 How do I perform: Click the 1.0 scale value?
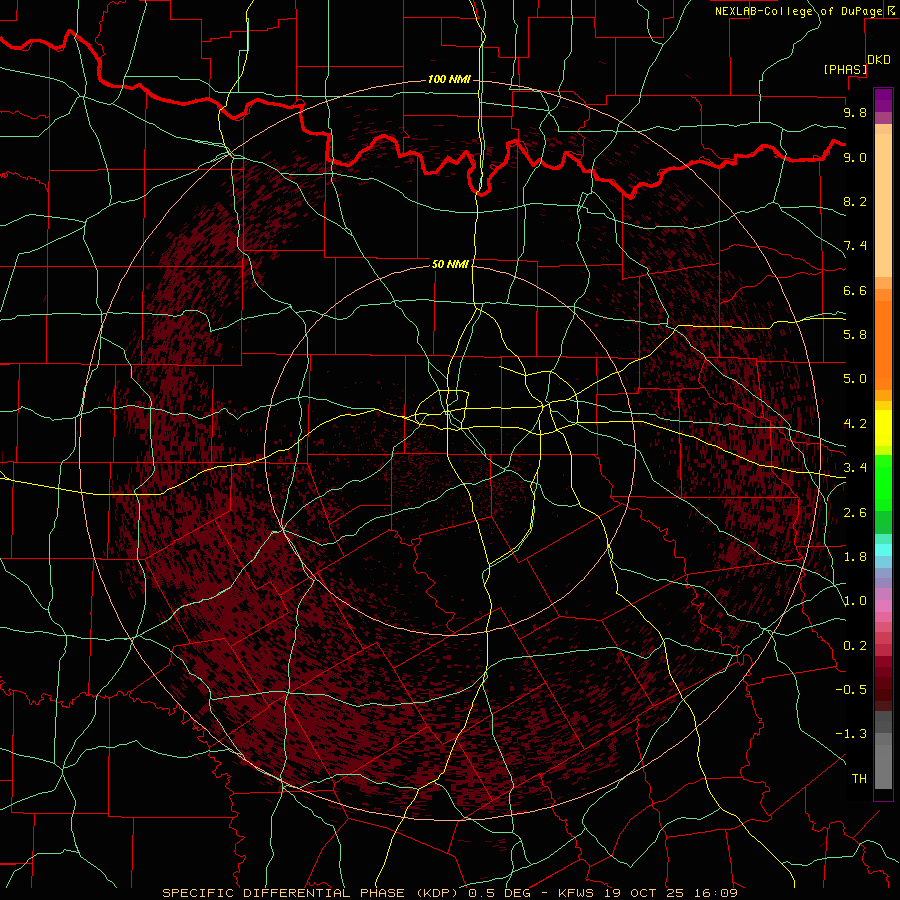click(x=855, y=601)
